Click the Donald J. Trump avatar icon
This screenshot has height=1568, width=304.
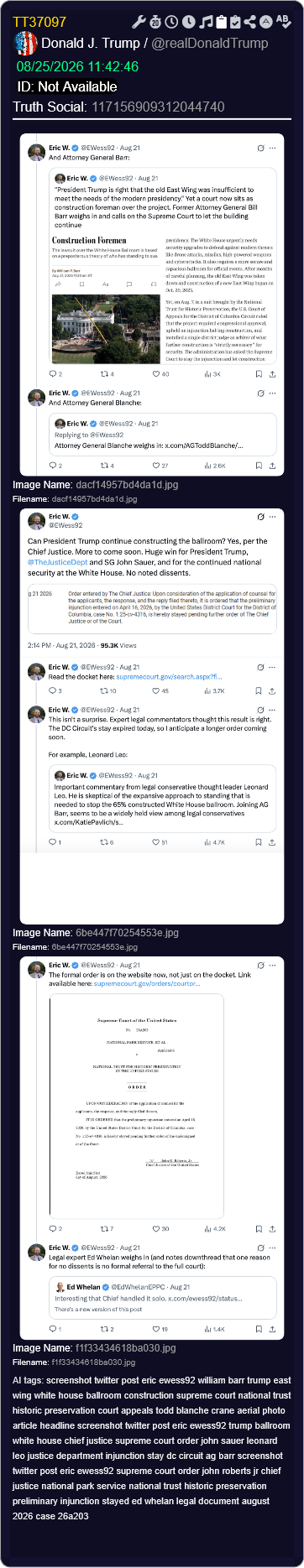coord(26,44)
